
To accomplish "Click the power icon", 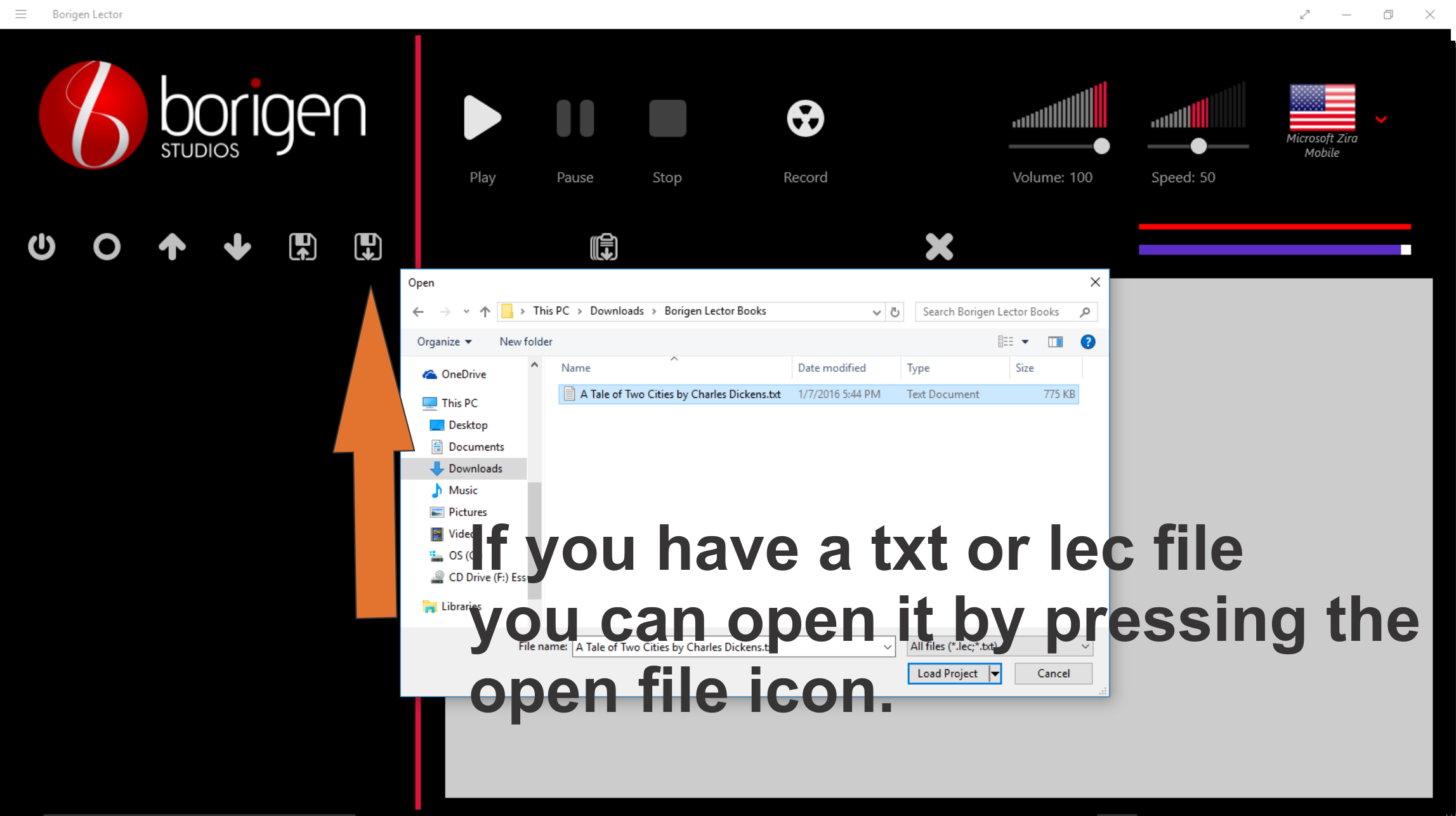I will [x=42, y=247].
